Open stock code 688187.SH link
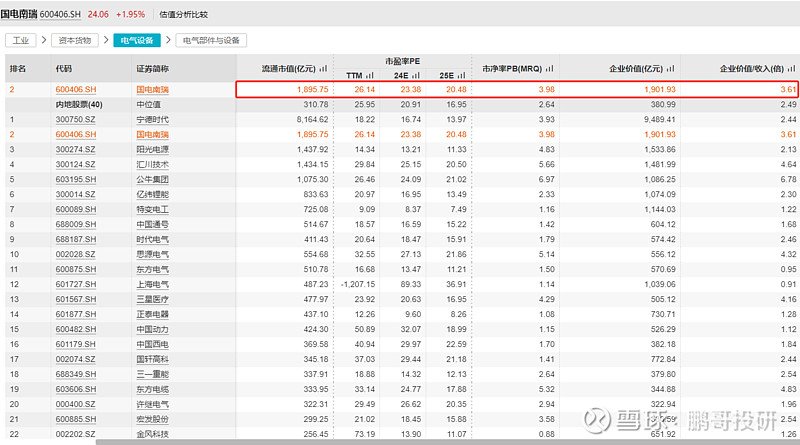Image resolution: width=800 pixels, height=445 pixels. 76,239
